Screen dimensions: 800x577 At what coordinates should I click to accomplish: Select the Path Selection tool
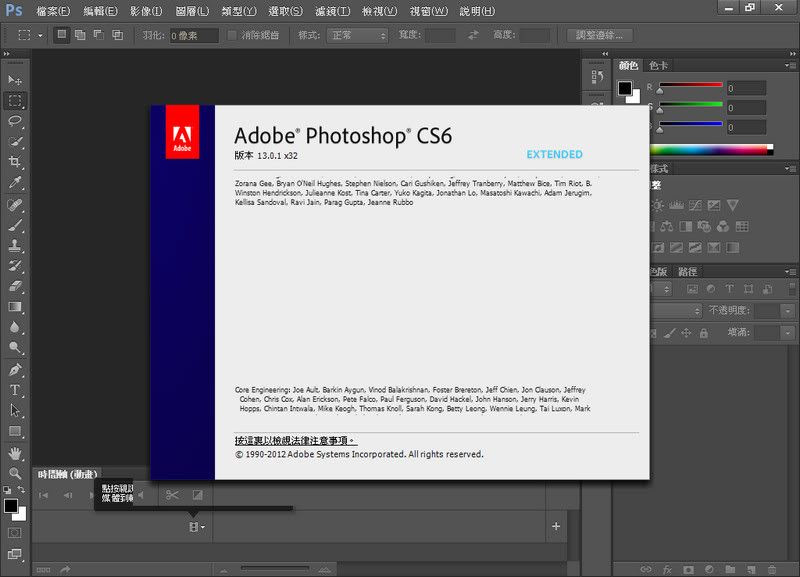pos(15,411)
